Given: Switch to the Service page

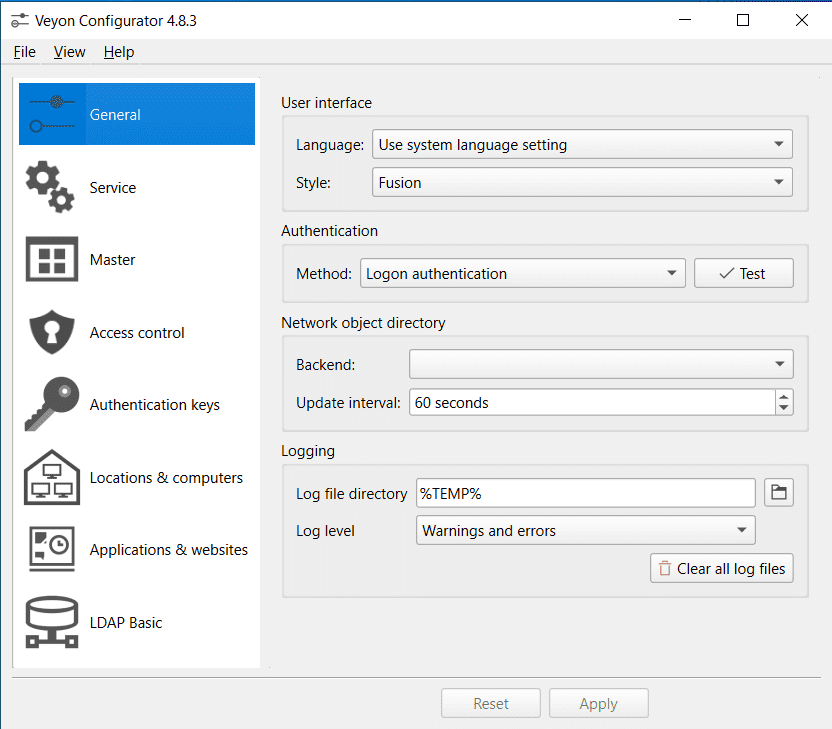Looking at the screenshot, I should click(137, 187).
